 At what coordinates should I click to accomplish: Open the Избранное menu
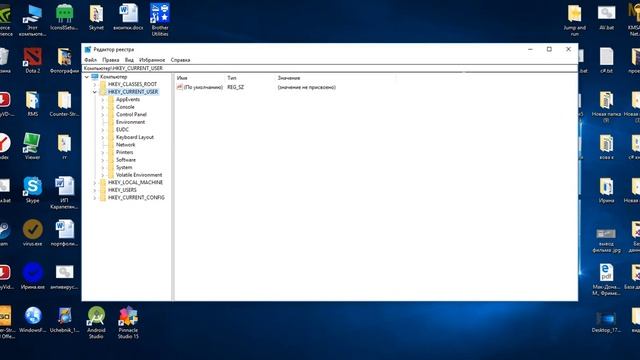point(152,60)
